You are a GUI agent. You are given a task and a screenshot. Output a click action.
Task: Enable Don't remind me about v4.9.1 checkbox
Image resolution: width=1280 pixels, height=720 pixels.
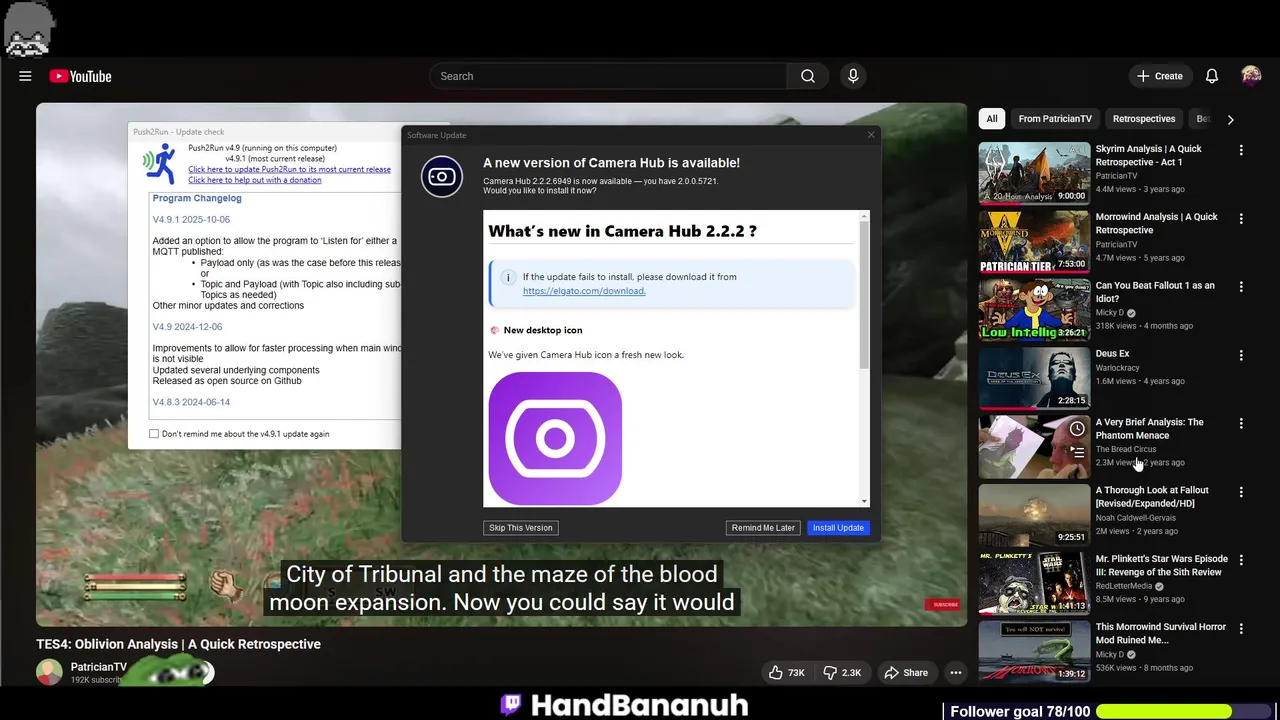[x=154, y=434]
